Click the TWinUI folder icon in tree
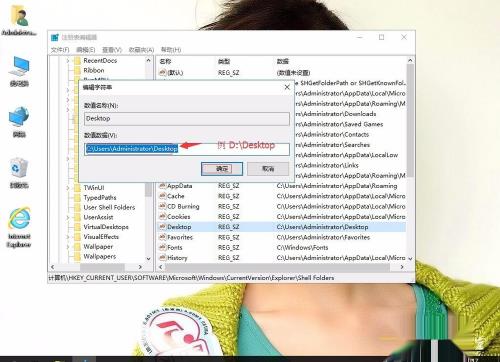Viewport: 500px width, 362px height. coord(77,188)
